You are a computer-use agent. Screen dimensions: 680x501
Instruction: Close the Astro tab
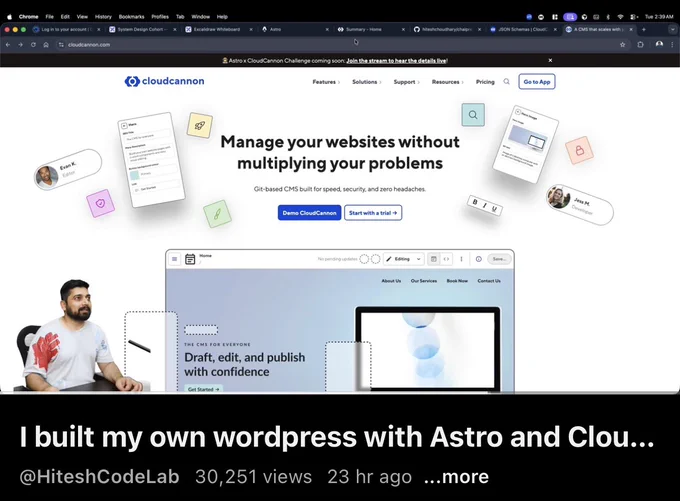[327, 29]
